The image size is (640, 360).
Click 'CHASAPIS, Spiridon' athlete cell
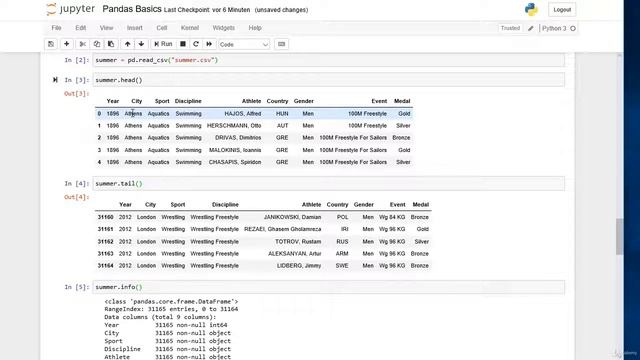pyautogui.click(x=235, y=162)
